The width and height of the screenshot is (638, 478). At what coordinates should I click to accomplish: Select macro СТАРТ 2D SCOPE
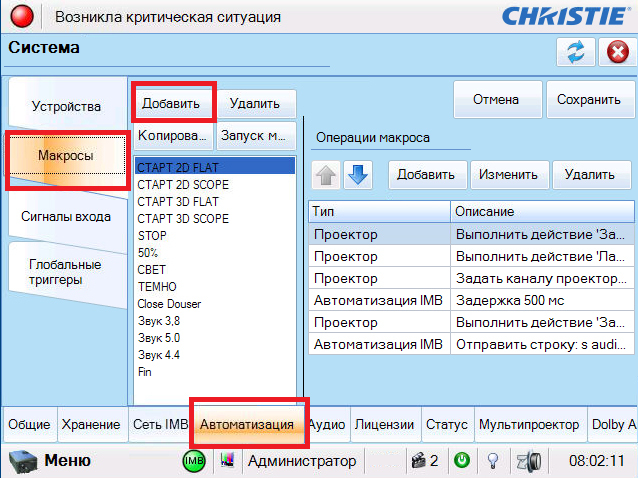click(214, 185)
